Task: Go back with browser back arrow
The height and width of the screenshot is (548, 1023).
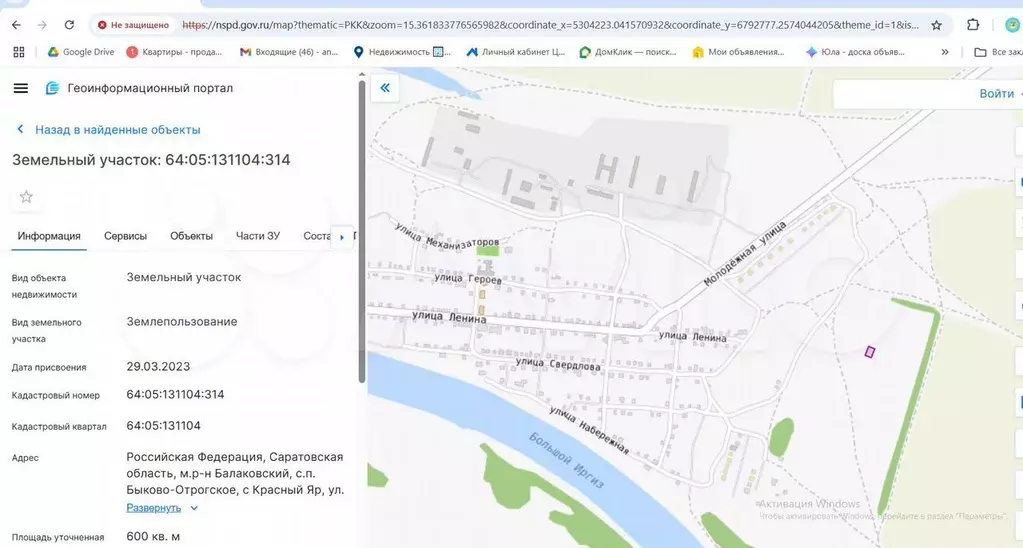Action: [16, 25]
